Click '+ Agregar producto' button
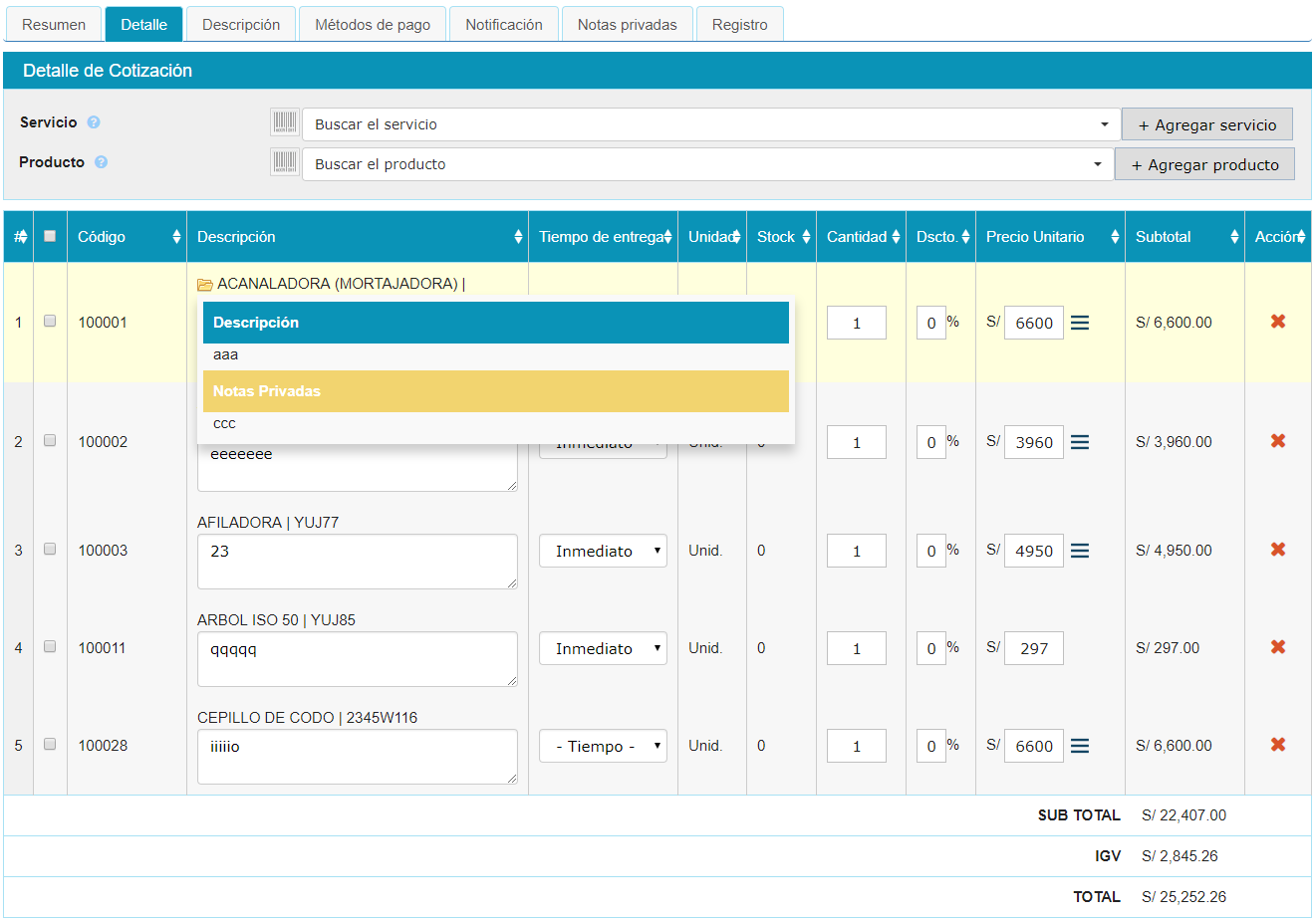Viewport: 1316px width, 921px height. (x=1204, y=165)
